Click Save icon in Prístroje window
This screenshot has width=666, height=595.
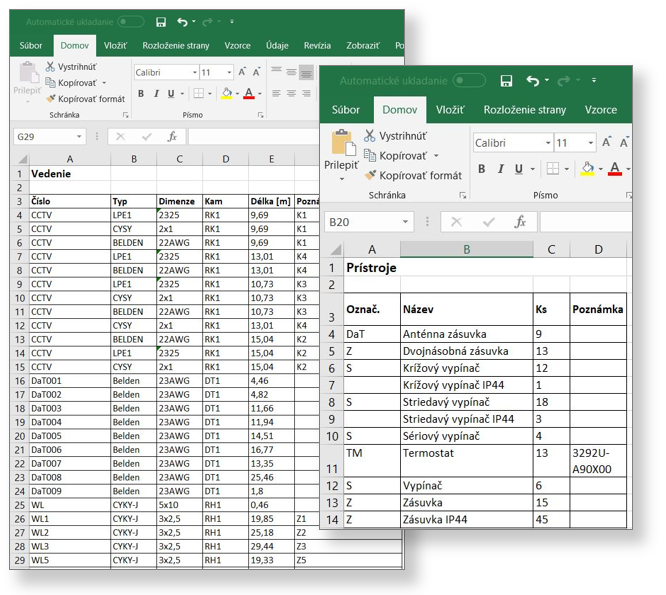pyautogui.click(x=506, y=80)
